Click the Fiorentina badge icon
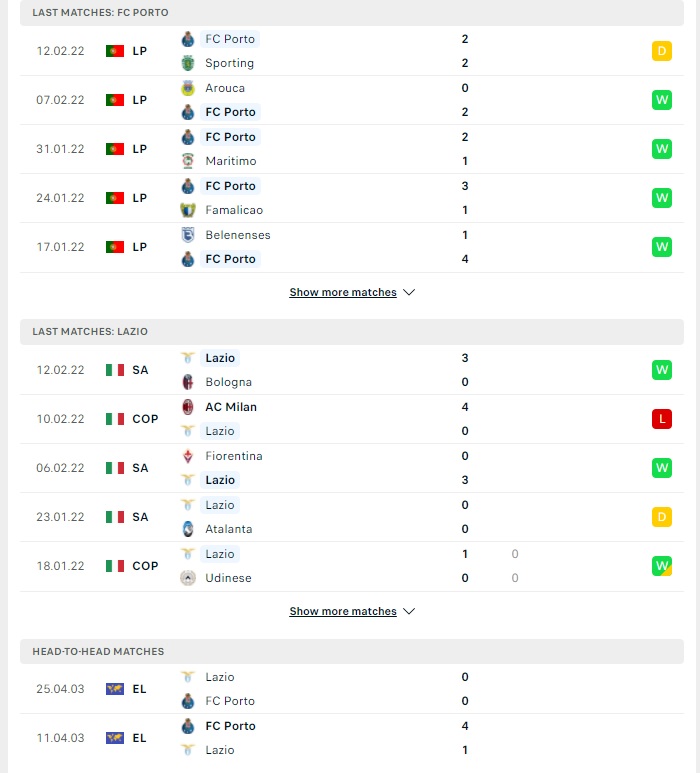The image size is (700, 773). [188, 456]
